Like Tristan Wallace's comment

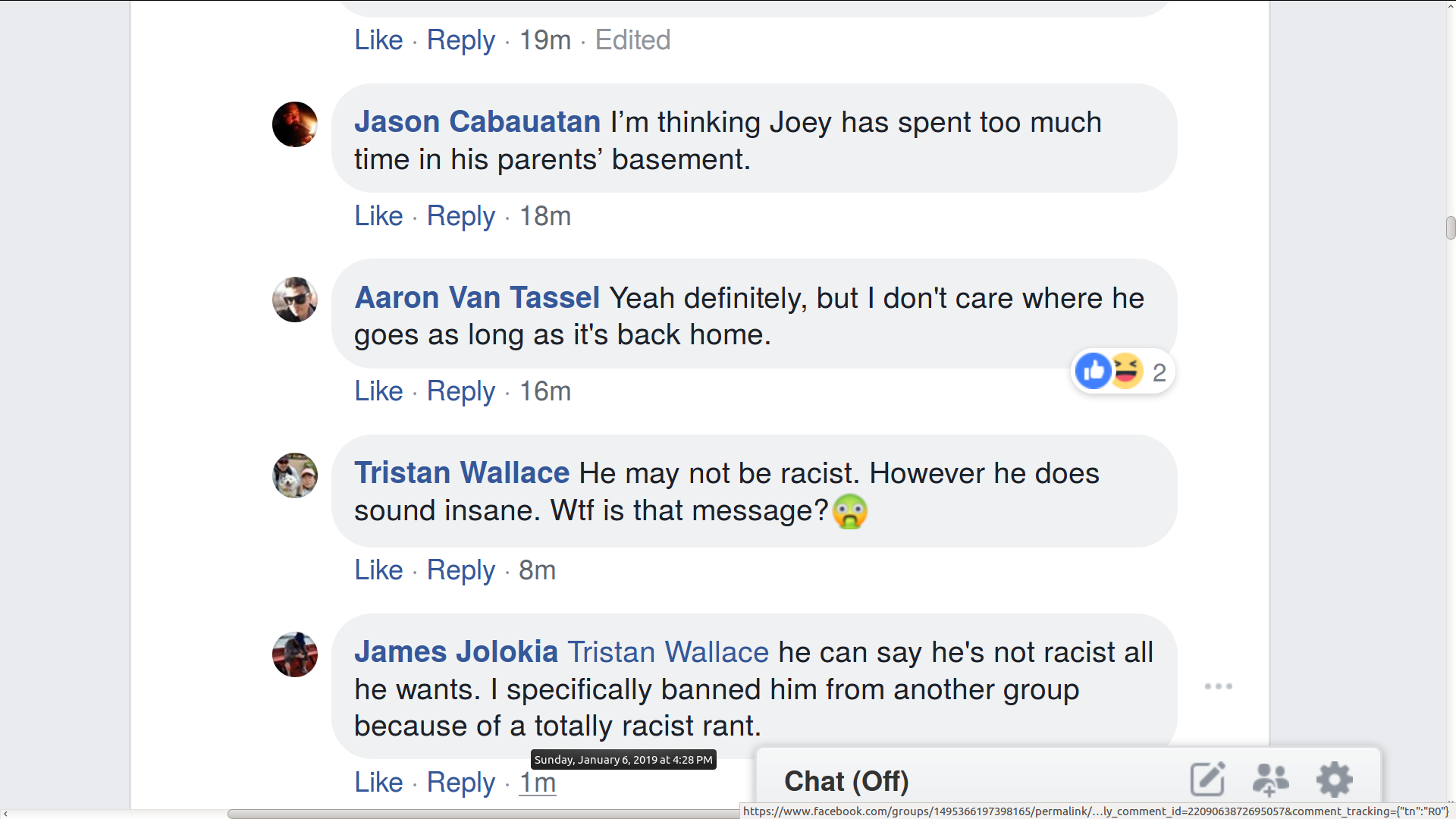pos(378,570)
